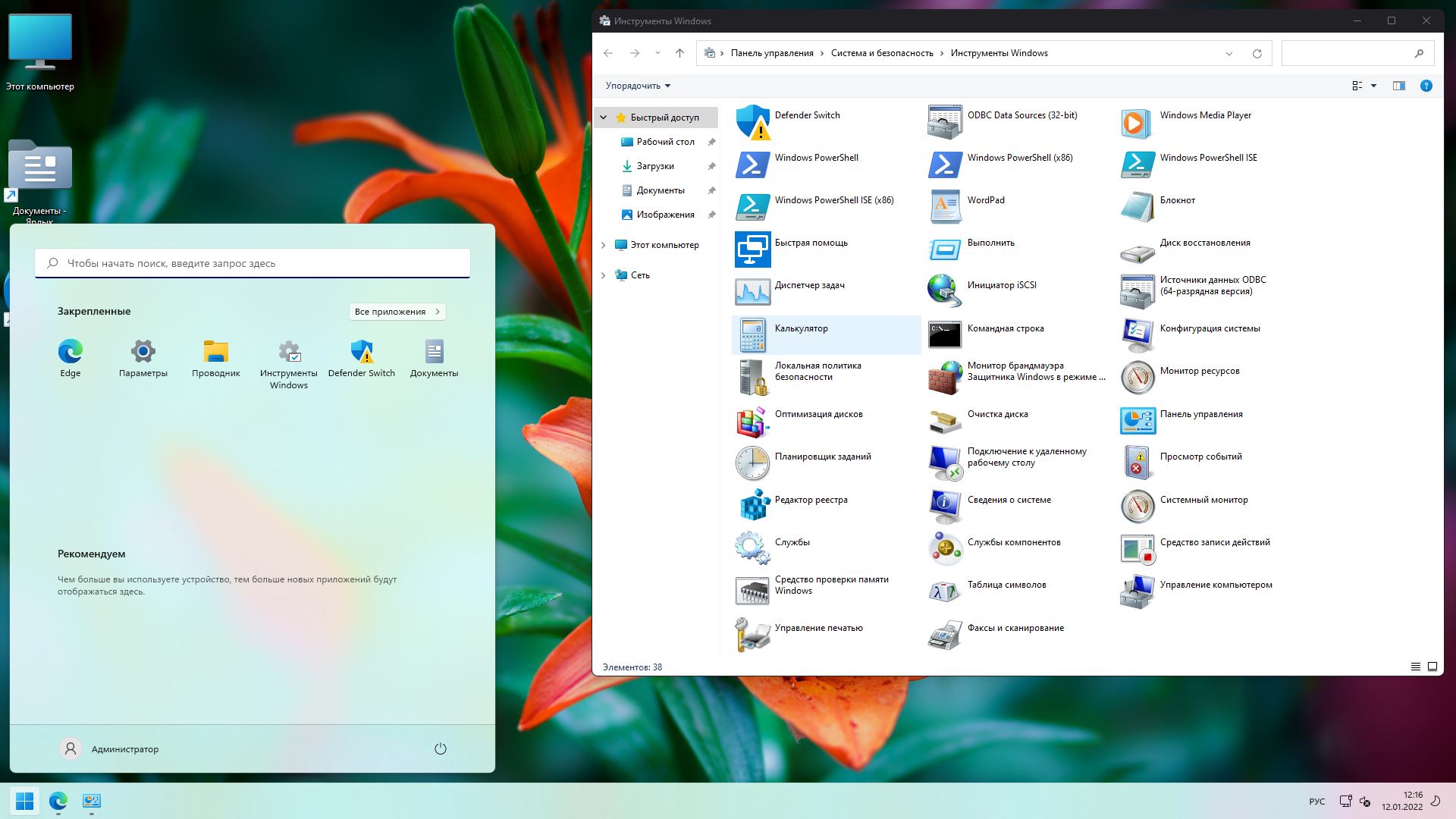Switch to details view in status bar
The width and height of the screenshot is (1456, 819).
(1415, 667)
